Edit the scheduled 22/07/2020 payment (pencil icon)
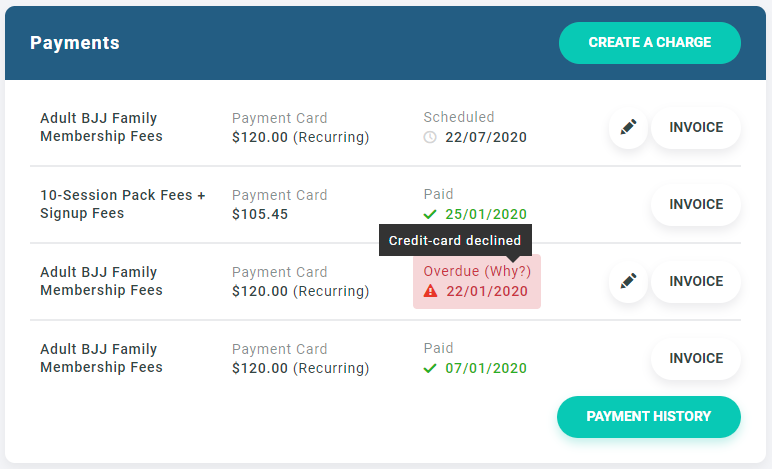 (x=628, y=128)
